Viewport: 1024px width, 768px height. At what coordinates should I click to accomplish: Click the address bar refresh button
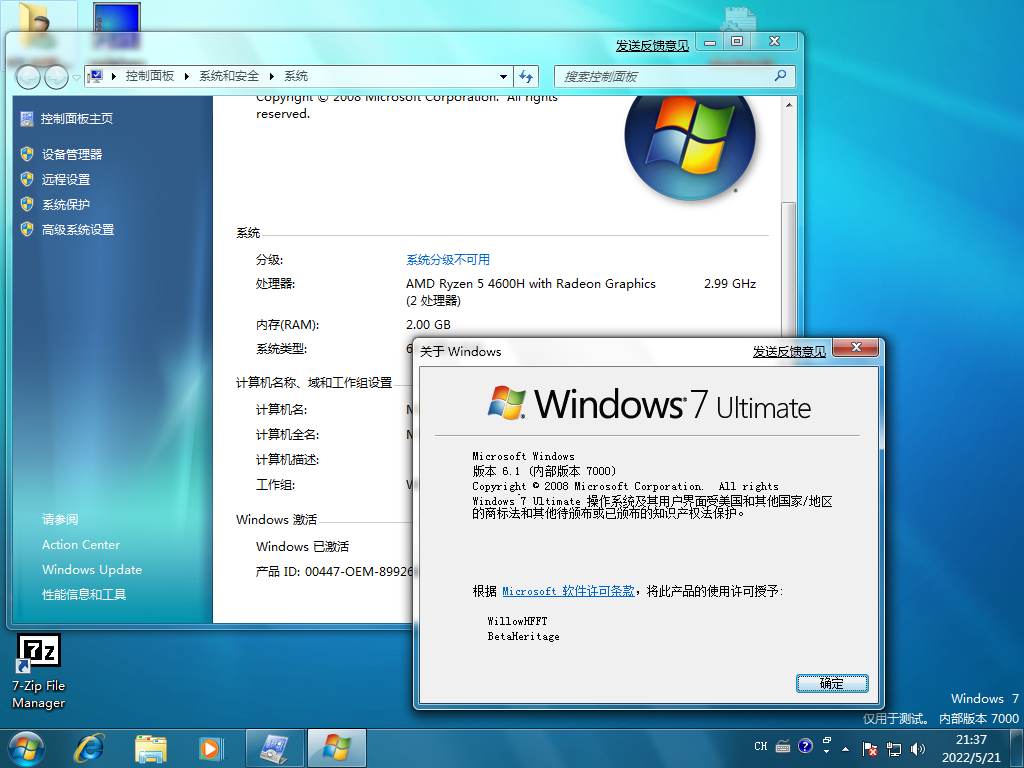[526, 76]
